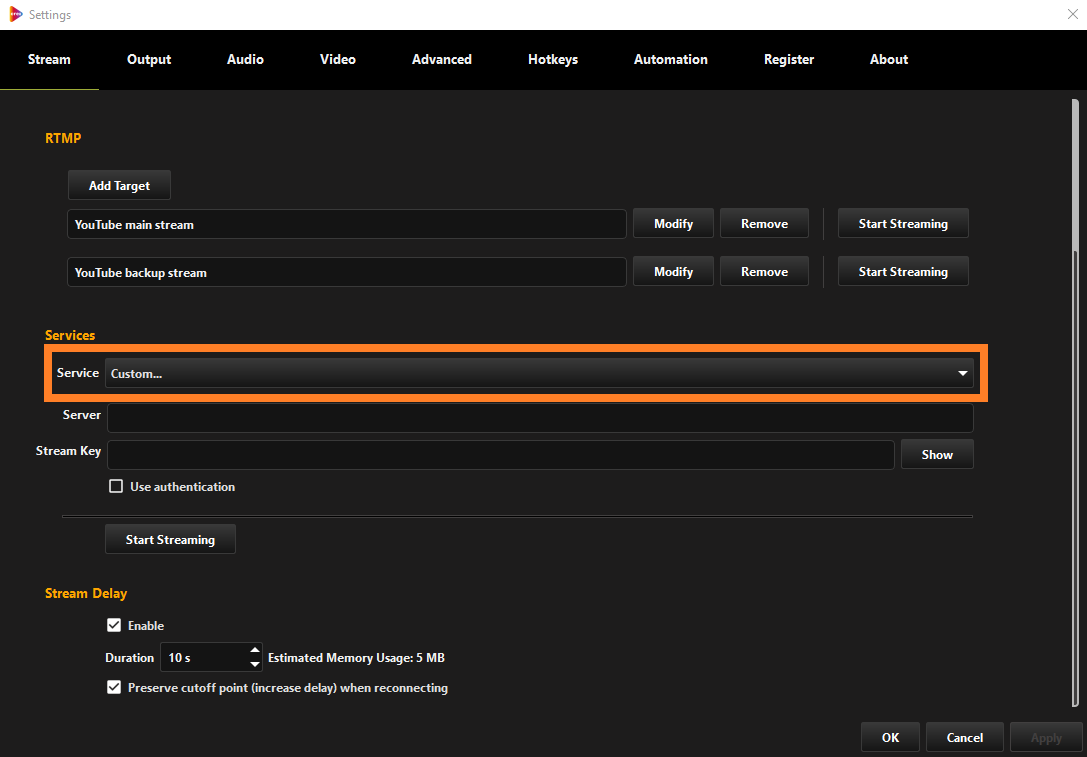Show the hidden Stream Key
This screenshot has width=1087, height=757.
936,453
